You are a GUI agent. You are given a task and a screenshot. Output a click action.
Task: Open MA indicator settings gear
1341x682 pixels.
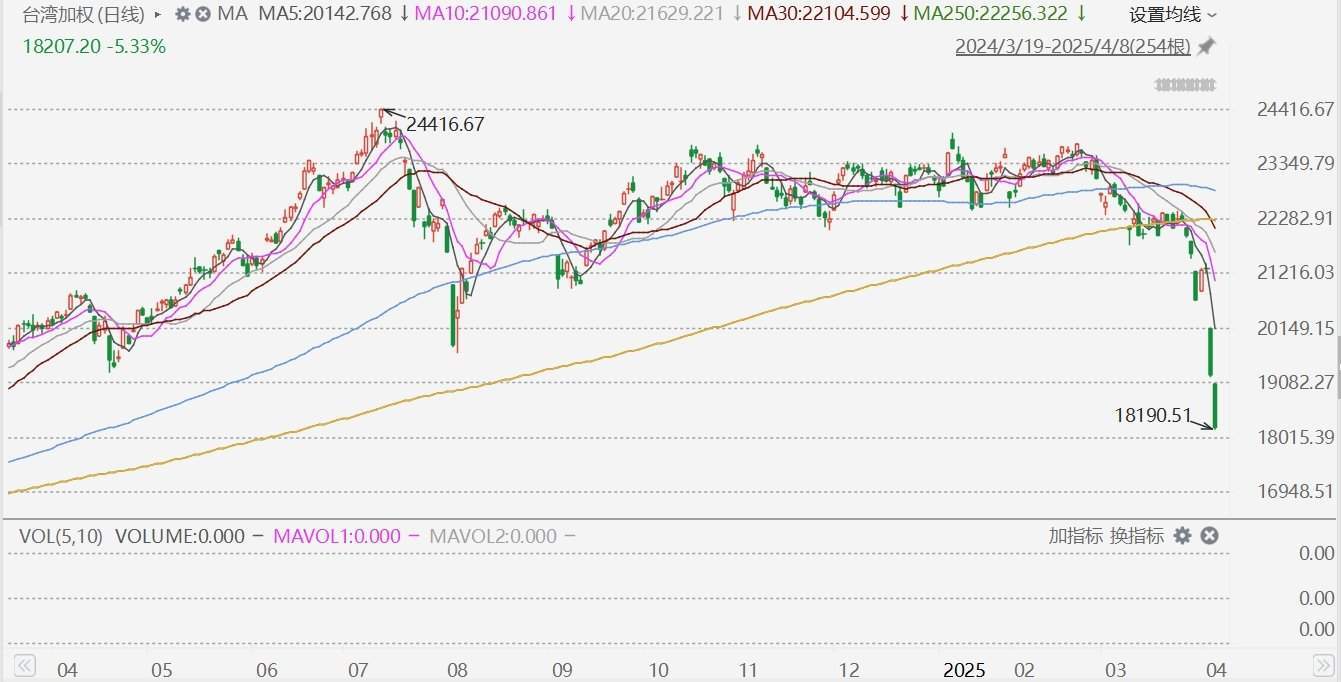click(182, 14)
